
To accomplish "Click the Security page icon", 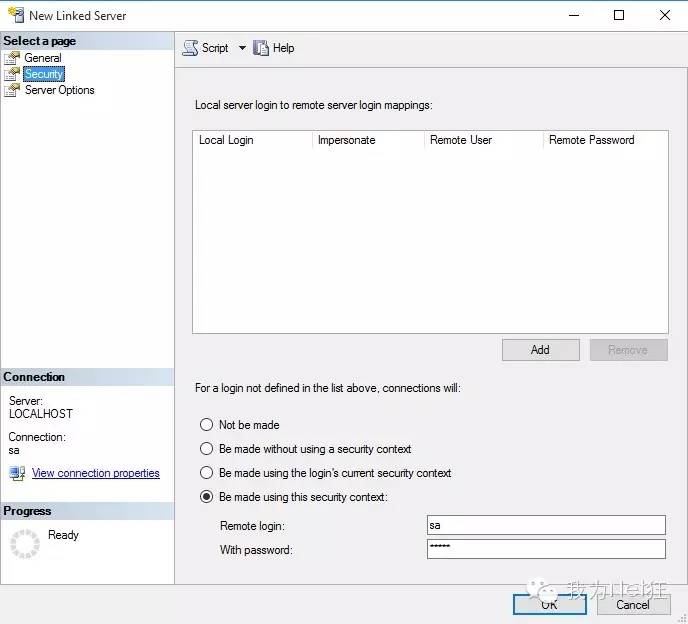I will click(x=12, y=74).
